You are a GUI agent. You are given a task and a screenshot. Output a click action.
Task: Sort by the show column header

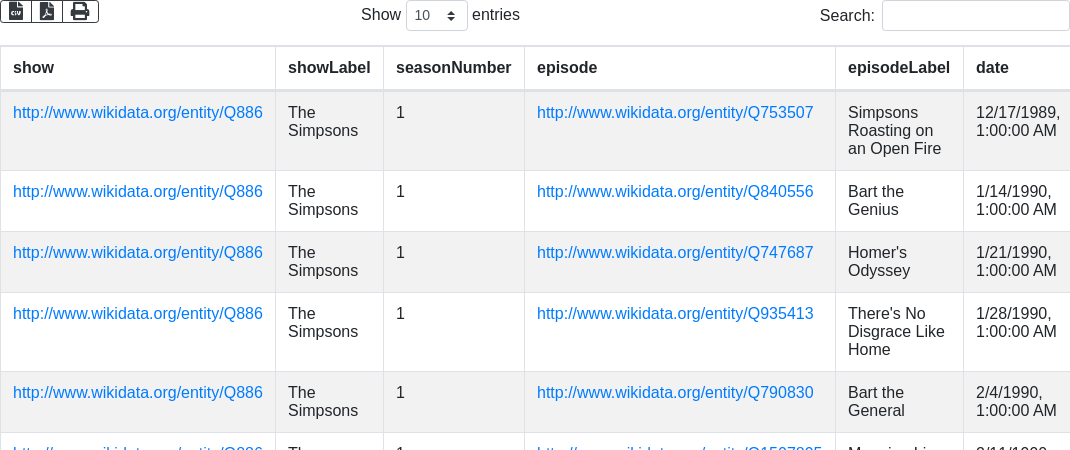33,68
